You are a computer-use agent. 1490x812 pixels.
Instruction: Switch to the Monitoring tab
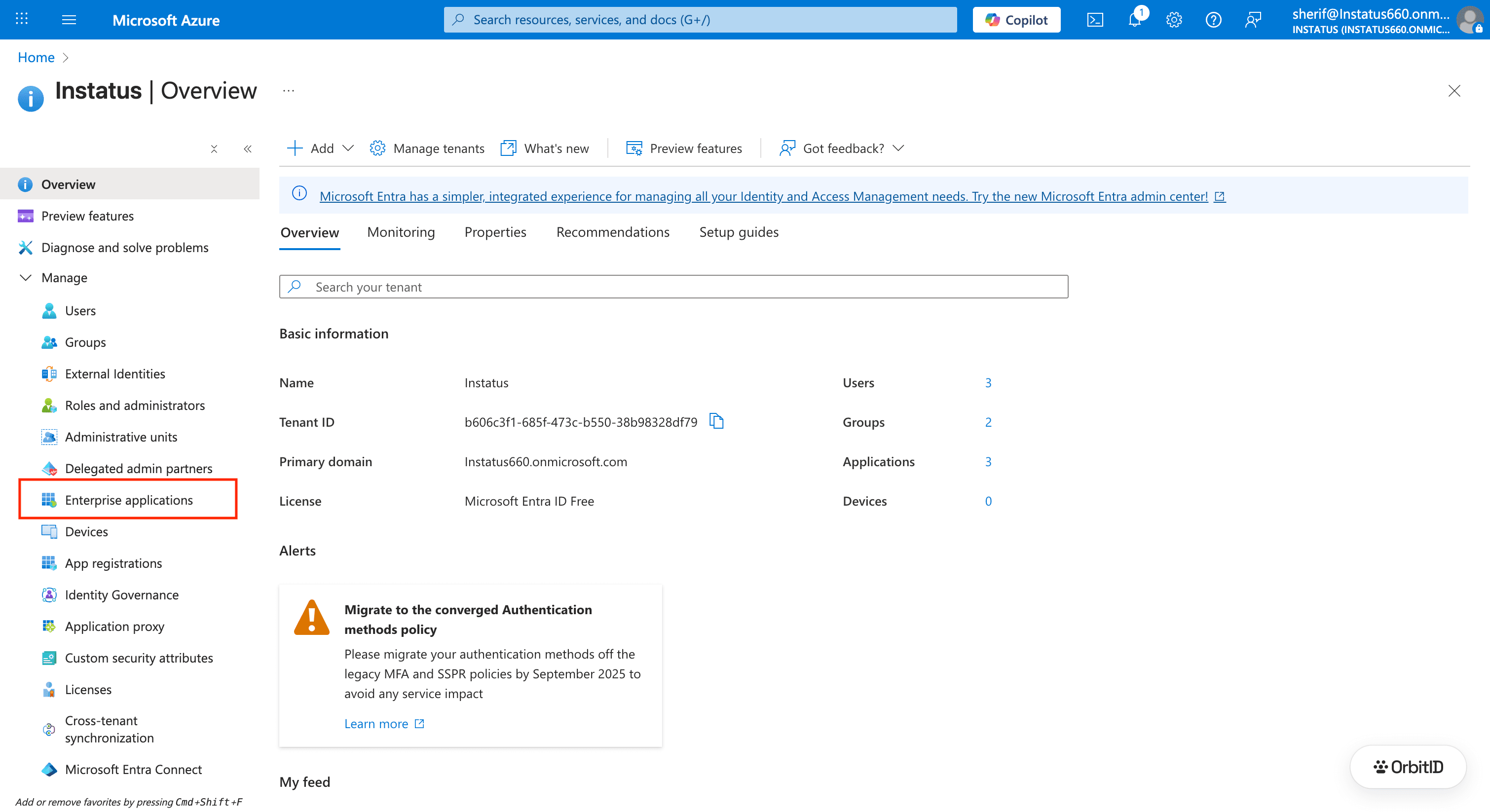click(401, 232)
